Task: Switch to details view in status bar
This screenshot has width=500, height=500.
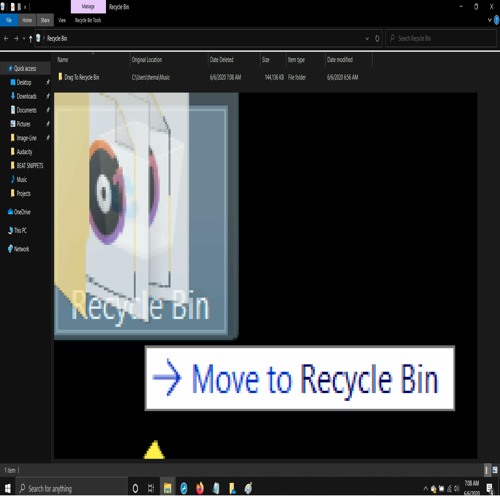Action: [487, 470]
